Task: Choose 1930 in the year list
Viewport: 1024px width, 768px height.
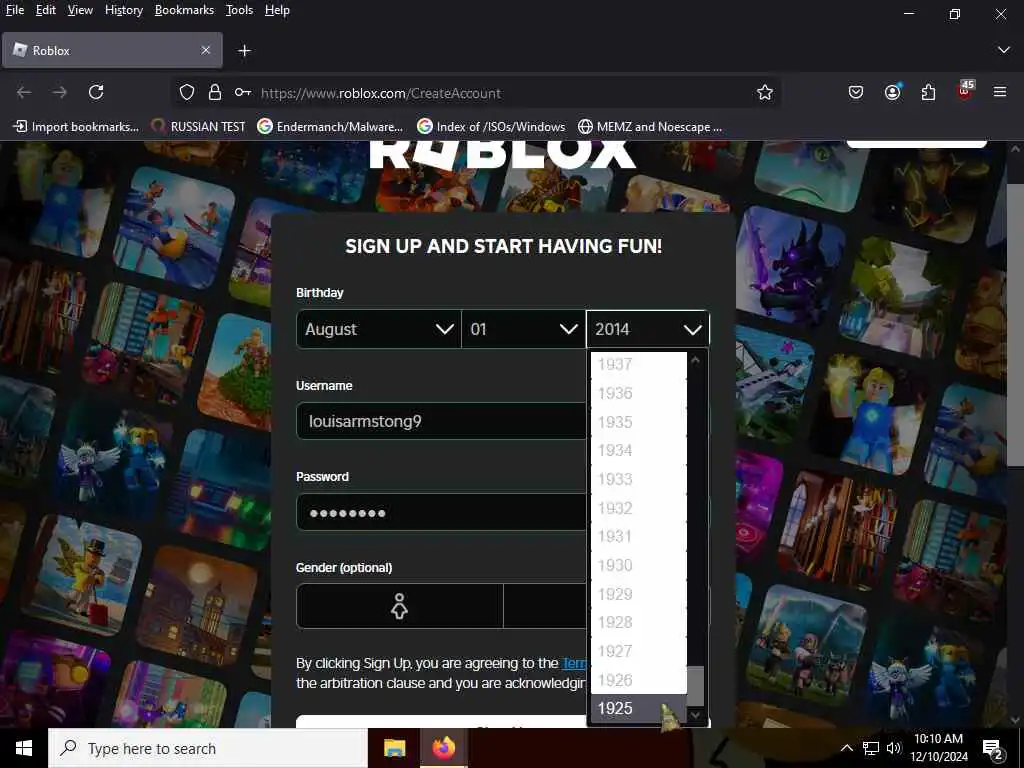Action: click(639, 565)
